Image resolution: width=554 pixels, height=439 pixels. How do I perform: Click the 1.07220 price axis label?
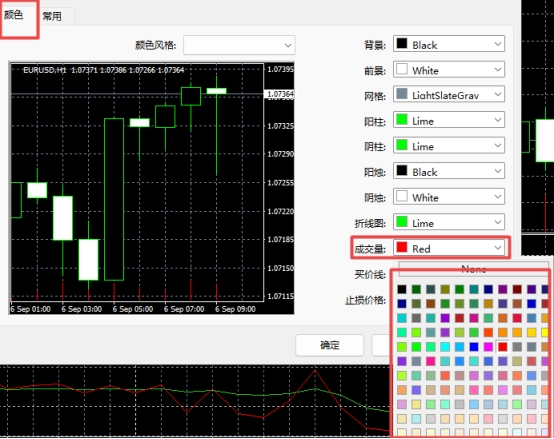pyautogui.click(x=280, y=212)
